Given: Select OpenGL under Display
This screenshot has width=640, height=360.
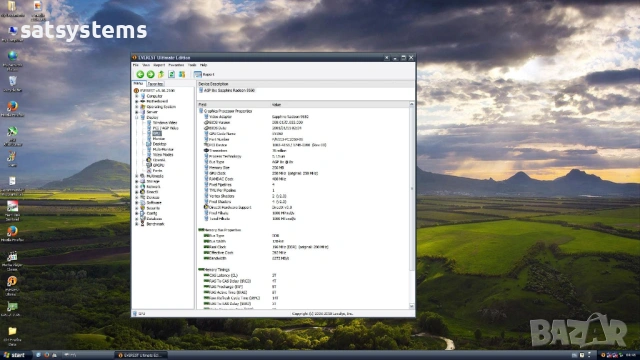Looking at the screenshot, I should (159, 160).
